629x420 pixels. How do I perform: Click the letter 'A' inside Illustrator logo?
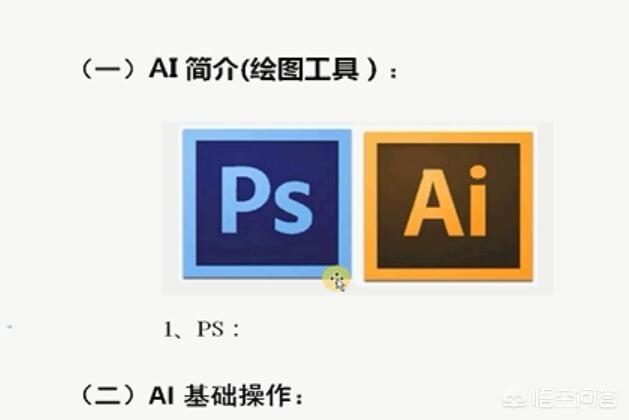[x=432, y=203]
